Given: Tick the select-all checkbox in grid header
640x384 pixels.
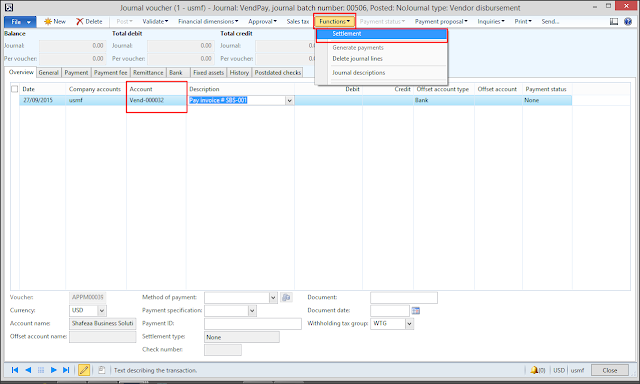Looking at the screenshot, I should (15, 89).
